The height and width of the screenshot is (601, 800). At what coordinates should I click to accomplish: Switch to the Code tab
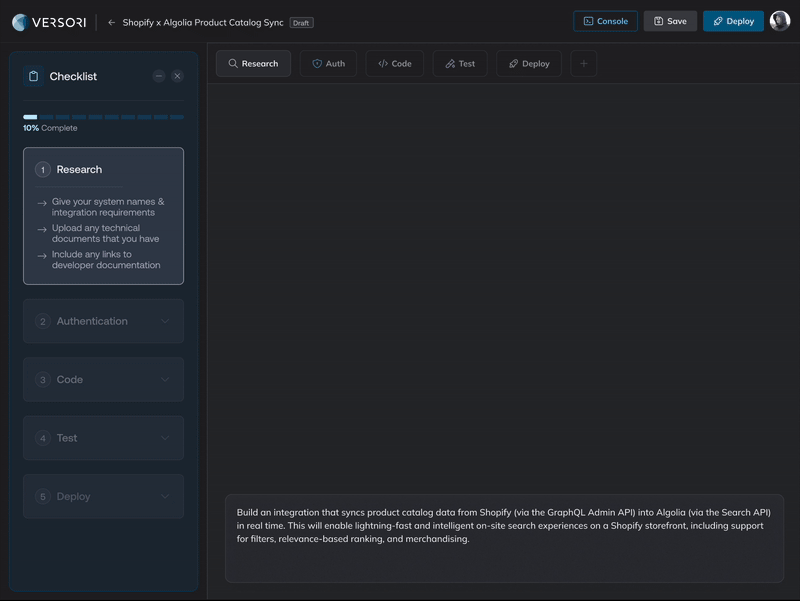(394, 64)
